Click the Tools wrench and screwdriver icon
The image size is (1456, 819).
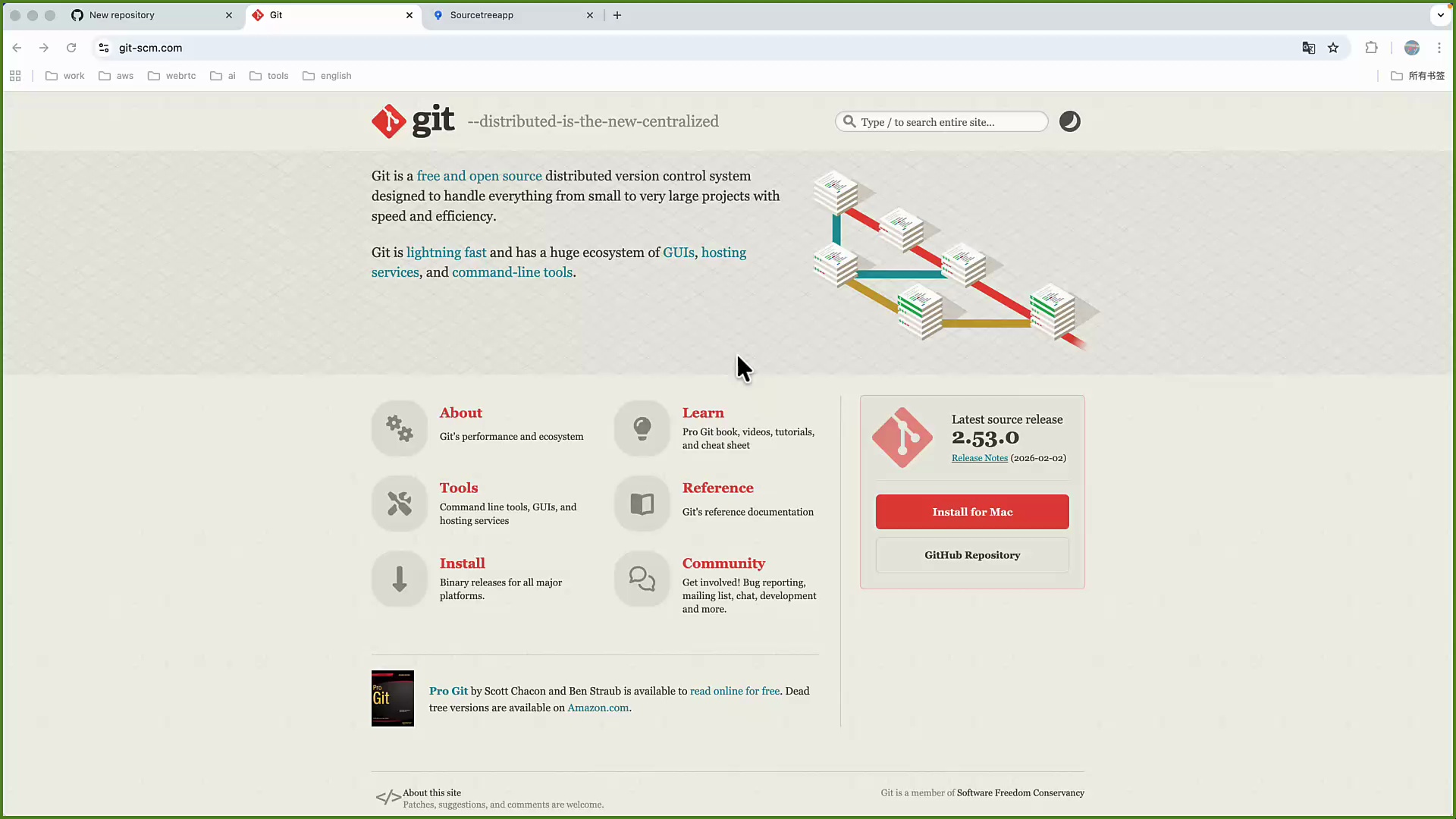coord(400,504)
